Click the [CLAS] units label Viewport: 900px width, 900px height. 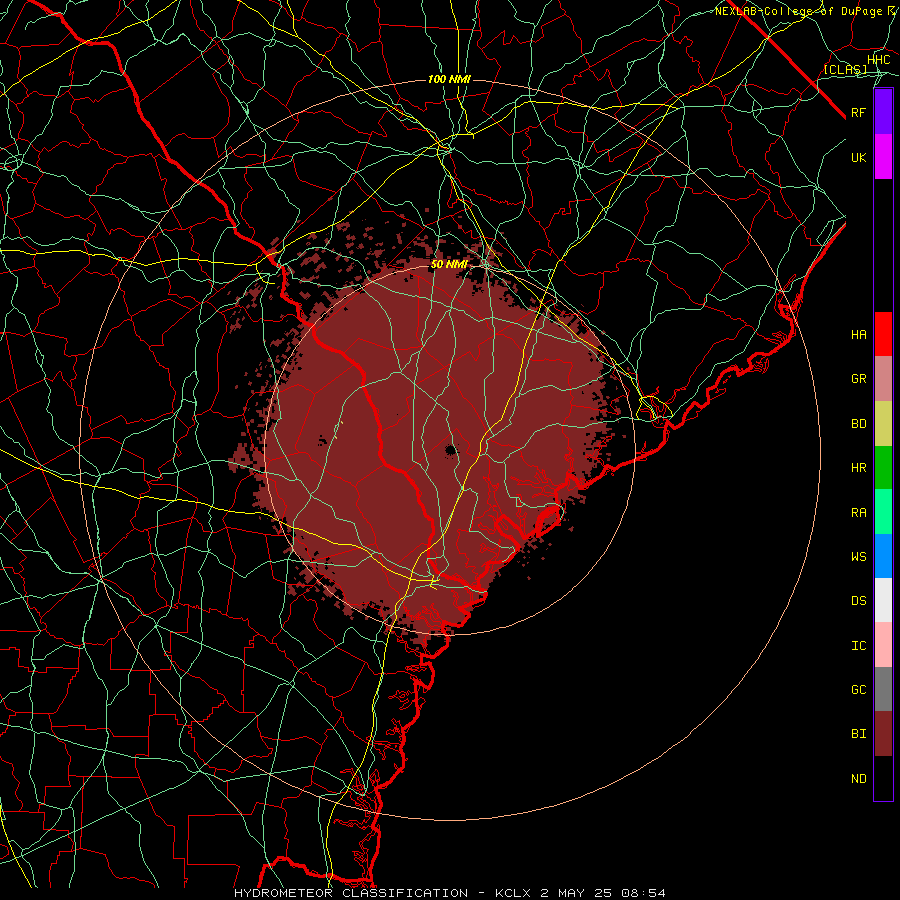pos(845,69)
